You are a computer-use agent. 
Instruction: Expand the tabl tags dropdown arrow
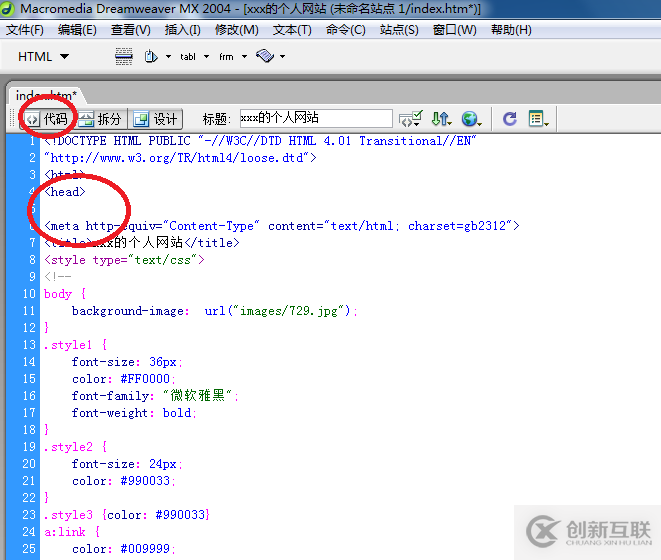(x=206, y=57)
